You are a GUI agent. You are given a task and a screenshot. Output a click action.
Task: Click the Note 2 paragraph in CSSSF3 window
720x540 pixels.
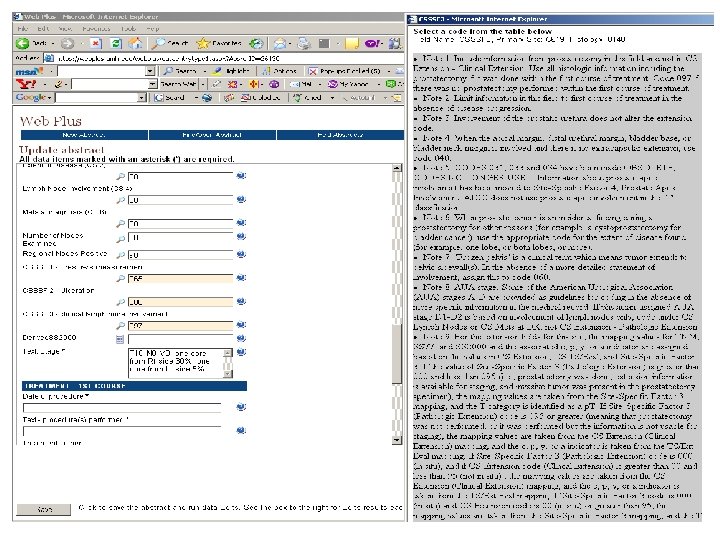click(547, 103)
